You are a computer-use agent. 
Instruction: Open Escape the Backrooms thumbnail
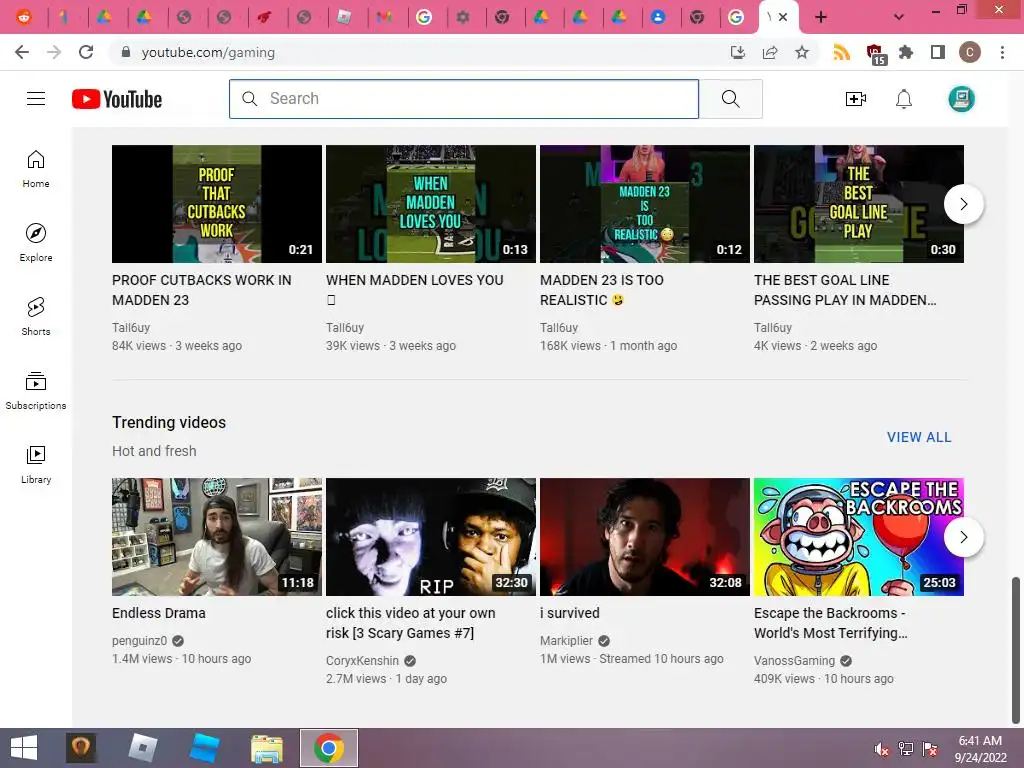click(x=859, y=537)
